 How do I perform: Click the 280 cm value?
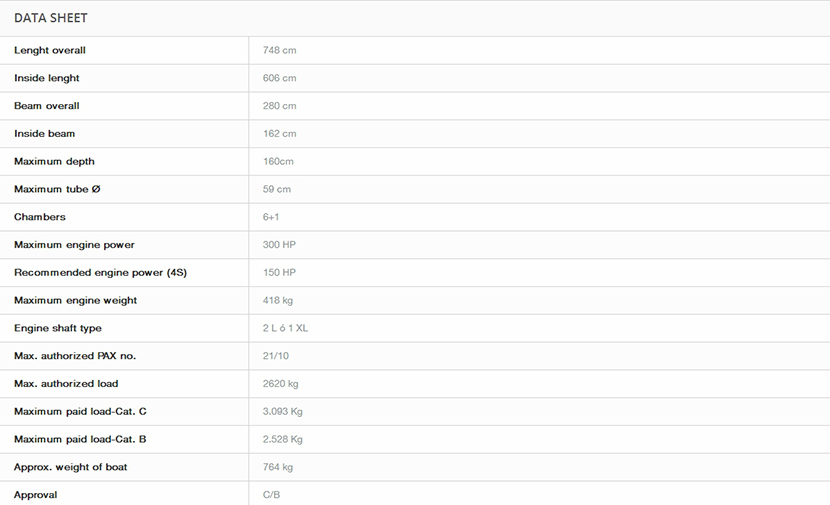pyautogui.click(x=279, y=106)
